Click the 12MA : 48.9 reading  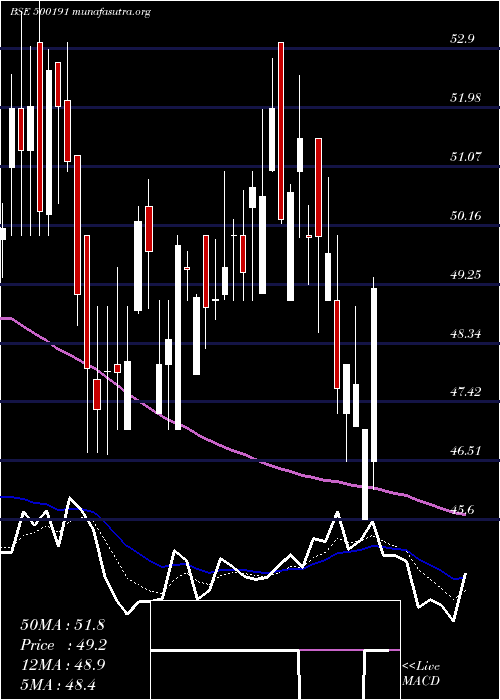pyautogui.click(x=62, y=665)
